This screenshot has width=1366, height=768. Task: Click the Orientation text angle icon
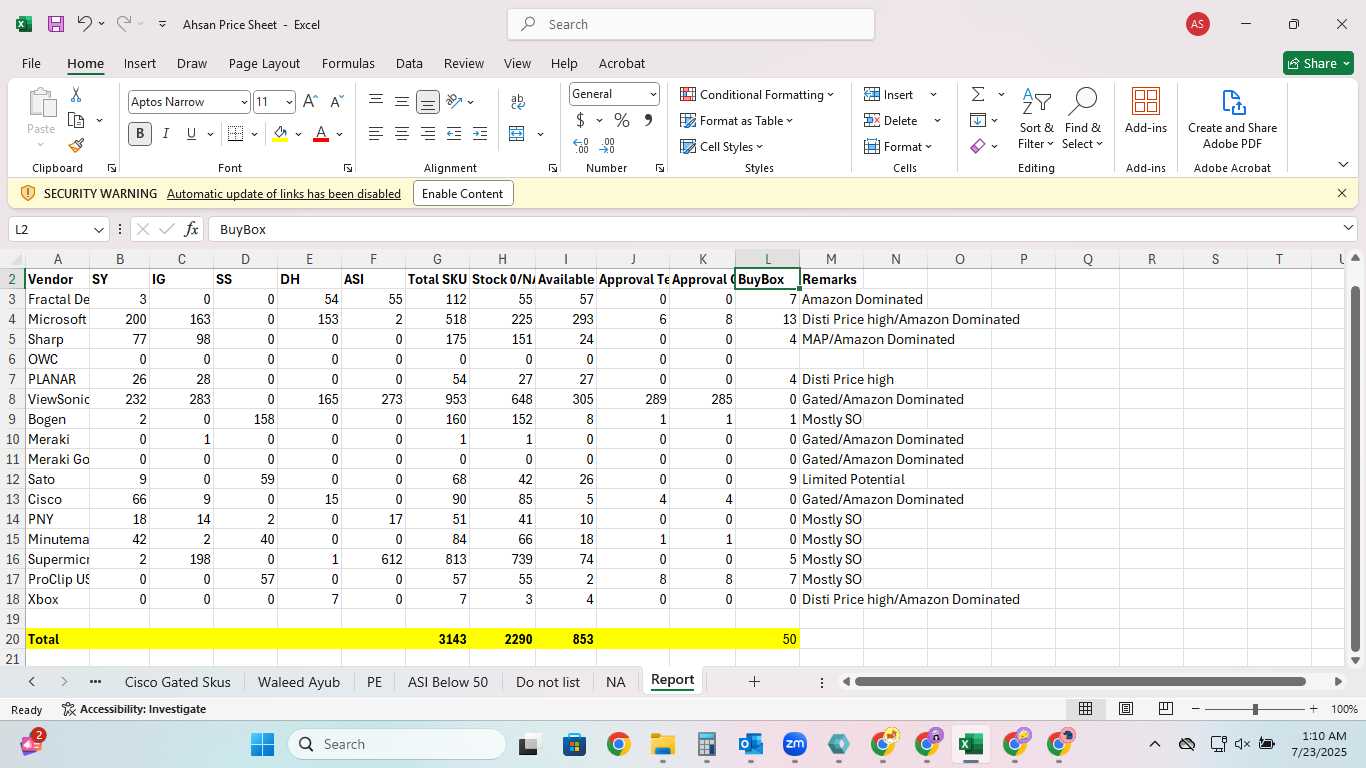click(x=455, y=101)
